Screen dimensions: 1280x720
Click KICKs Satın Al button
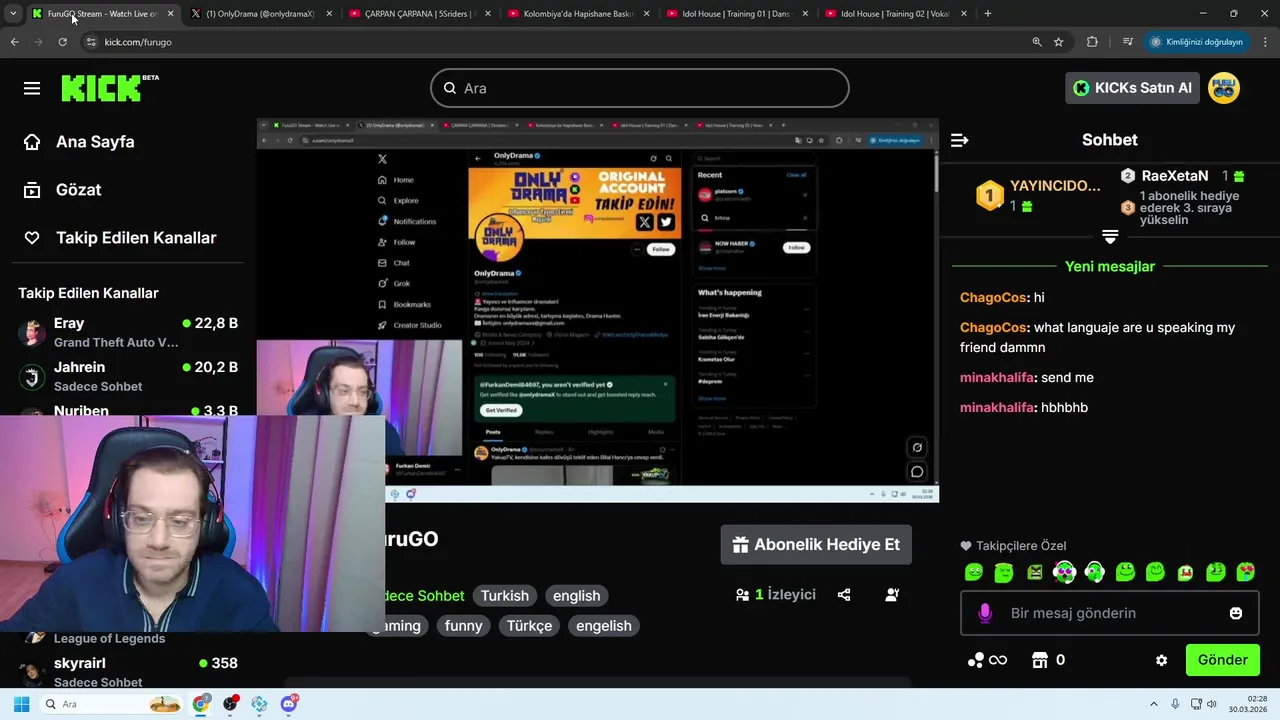[1132, 88]
